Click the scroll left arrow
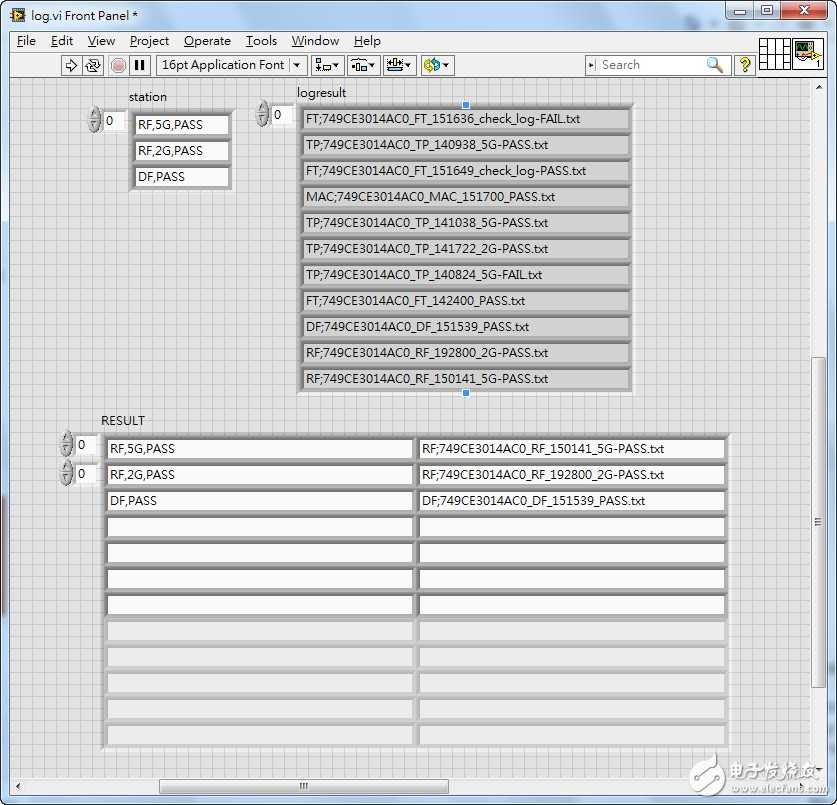 [x=18, y=786]
